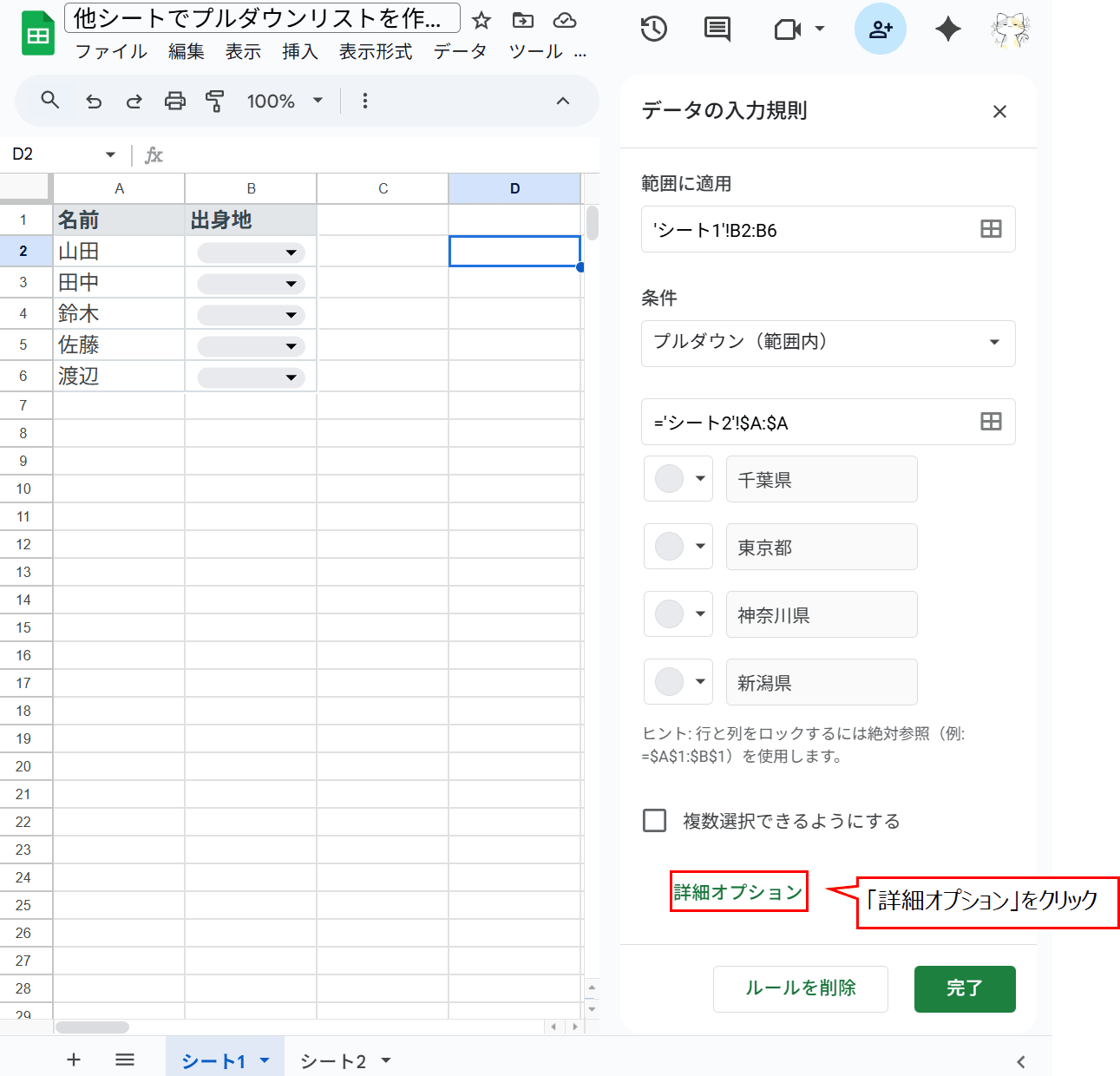Click the 詳細オプション link
The width and height of the screenshot is (1120, 1076).
coord(738,890)
